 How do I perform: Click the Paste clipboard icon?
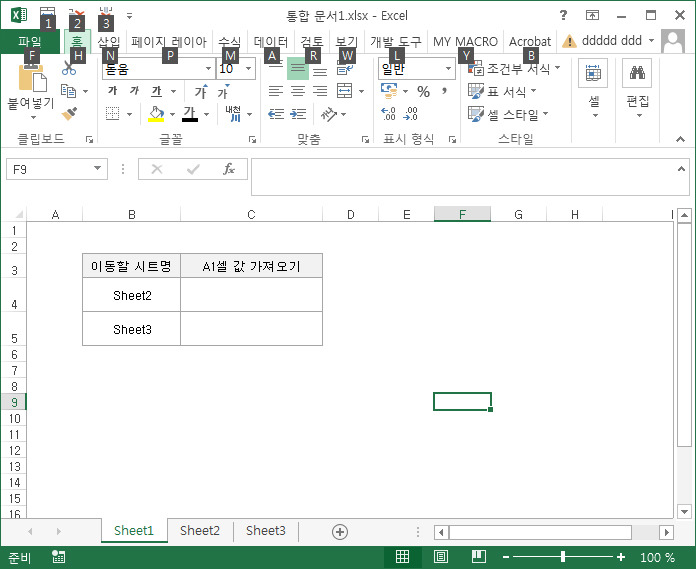[x=32, y=79]
